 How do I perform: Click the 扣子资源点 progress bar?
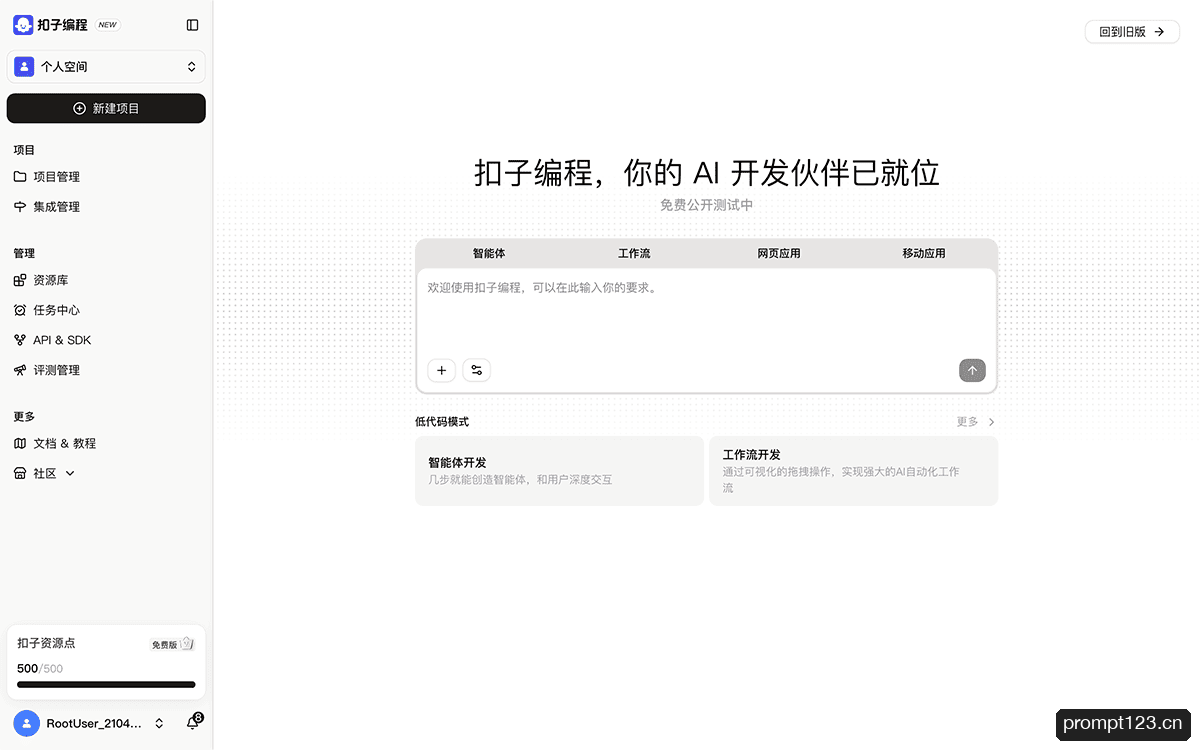tap(106, 685)
